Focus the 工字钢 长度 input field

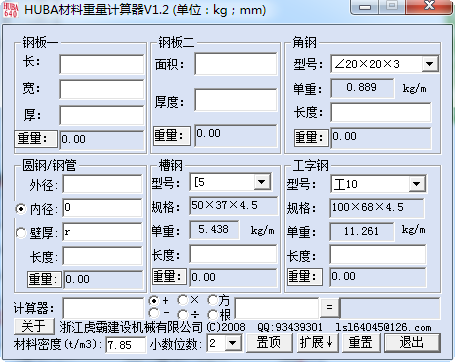378,255
